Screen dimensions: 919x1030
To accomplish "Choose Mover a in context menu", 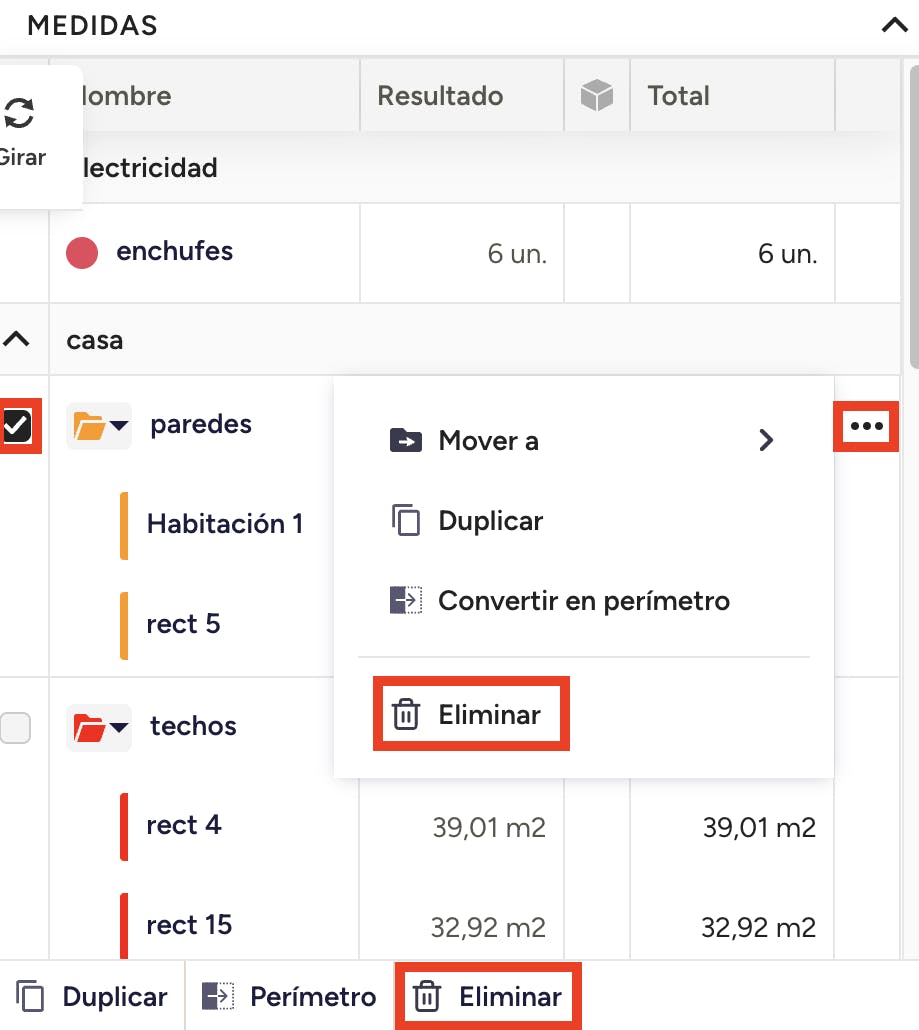I will click(x=489, y=441).
